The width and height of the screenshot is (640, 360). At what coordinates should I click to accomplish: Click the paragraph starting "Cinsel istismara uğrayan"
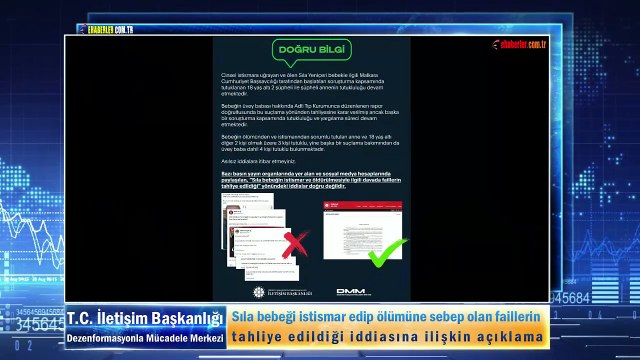click(x=302, y=84)
